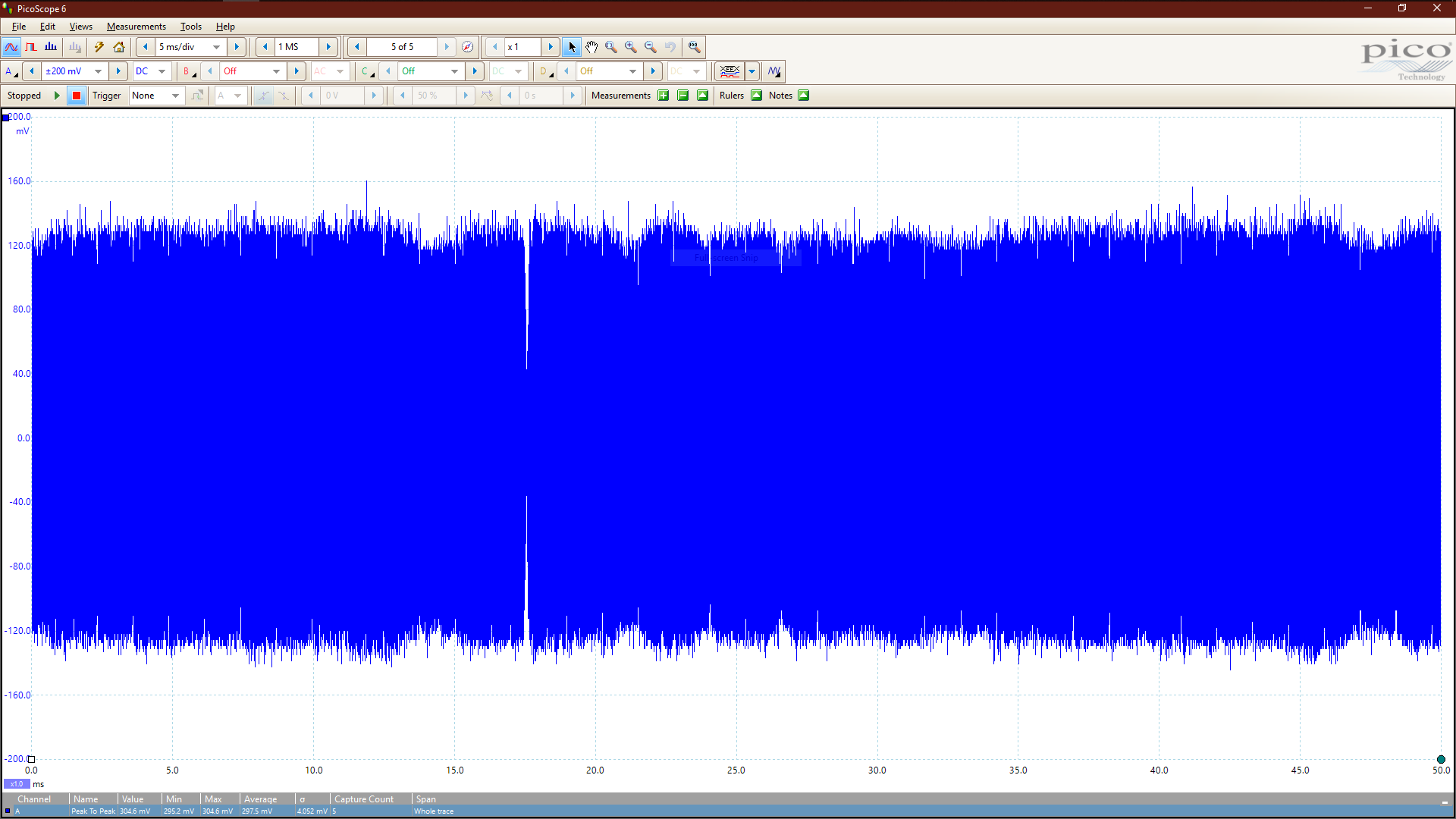1456x819 pixels.
Task: Click the Home display icon
Action: pyautogui.click(x=119, y=47)
